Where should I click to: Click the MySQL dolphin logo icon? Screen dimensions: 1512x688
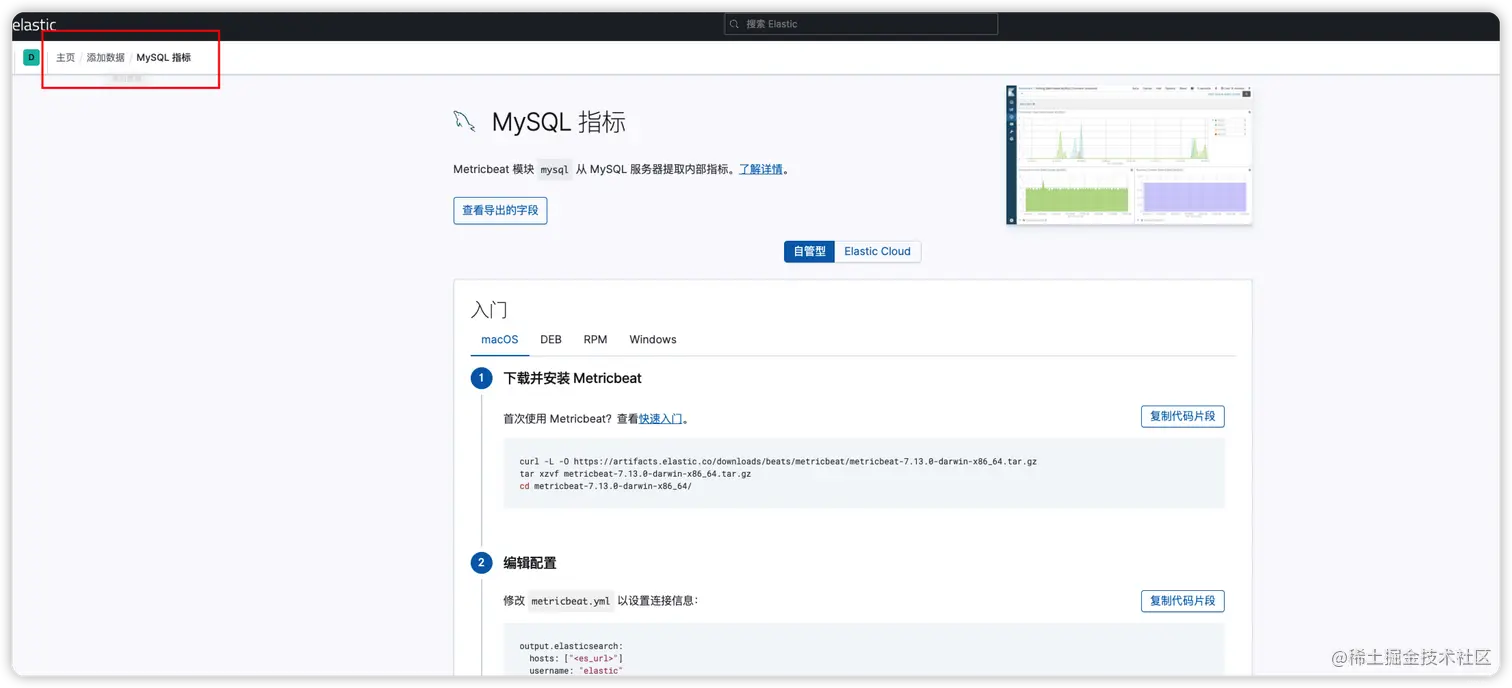[x=464, y=122]
